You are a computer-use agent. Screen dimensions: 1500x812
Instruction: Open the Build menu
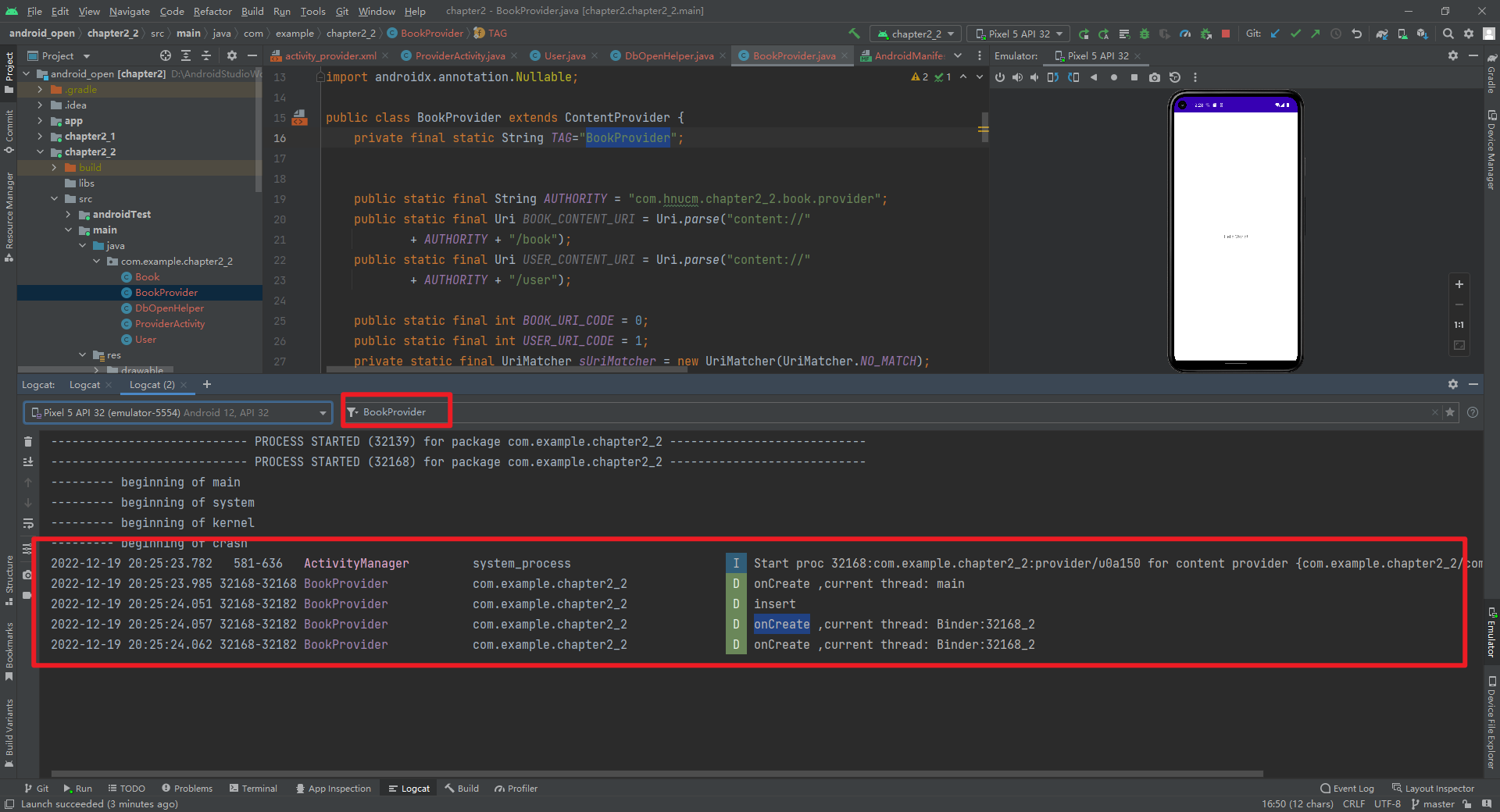[252, 11]
